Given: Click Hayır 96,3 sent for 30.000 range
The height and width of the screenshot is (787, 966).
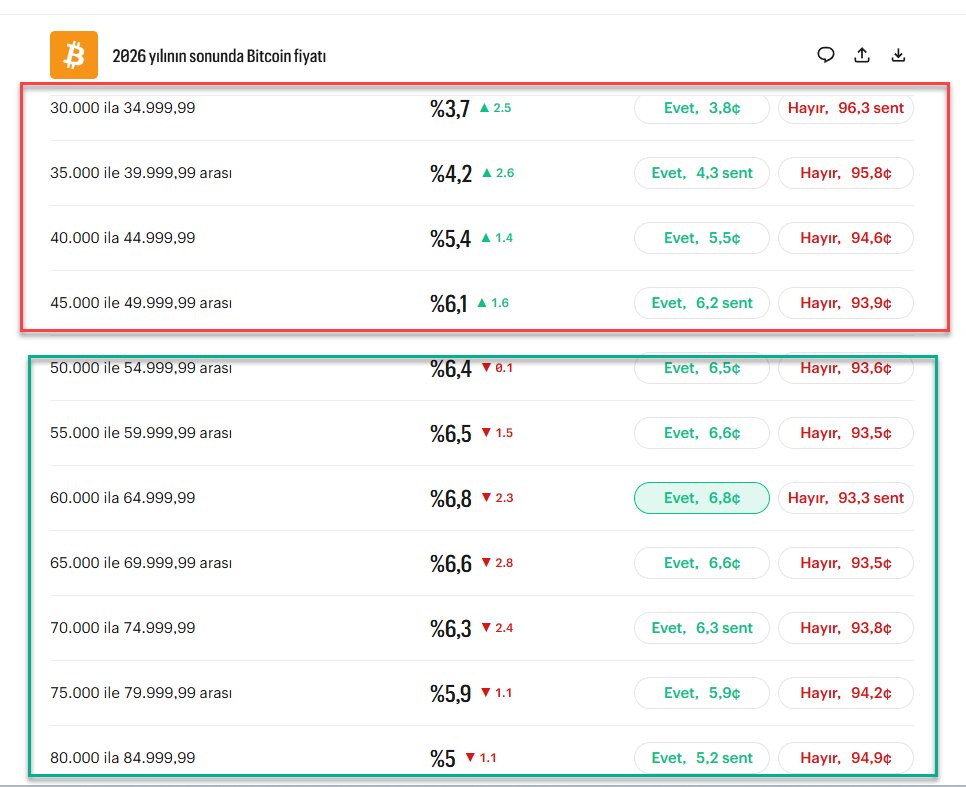Looking at the screenshot, I should [x=845, y=108].
